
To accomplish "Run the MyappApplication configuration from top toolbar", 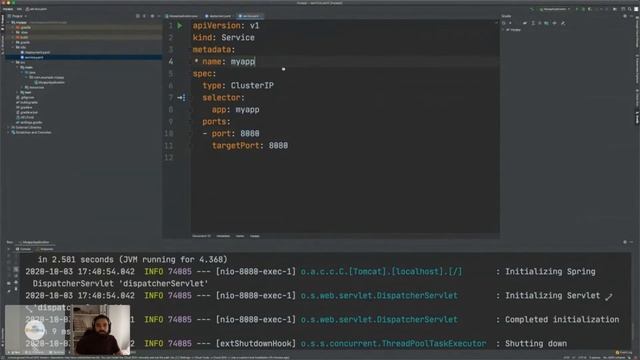I will [x=577, y=9].
